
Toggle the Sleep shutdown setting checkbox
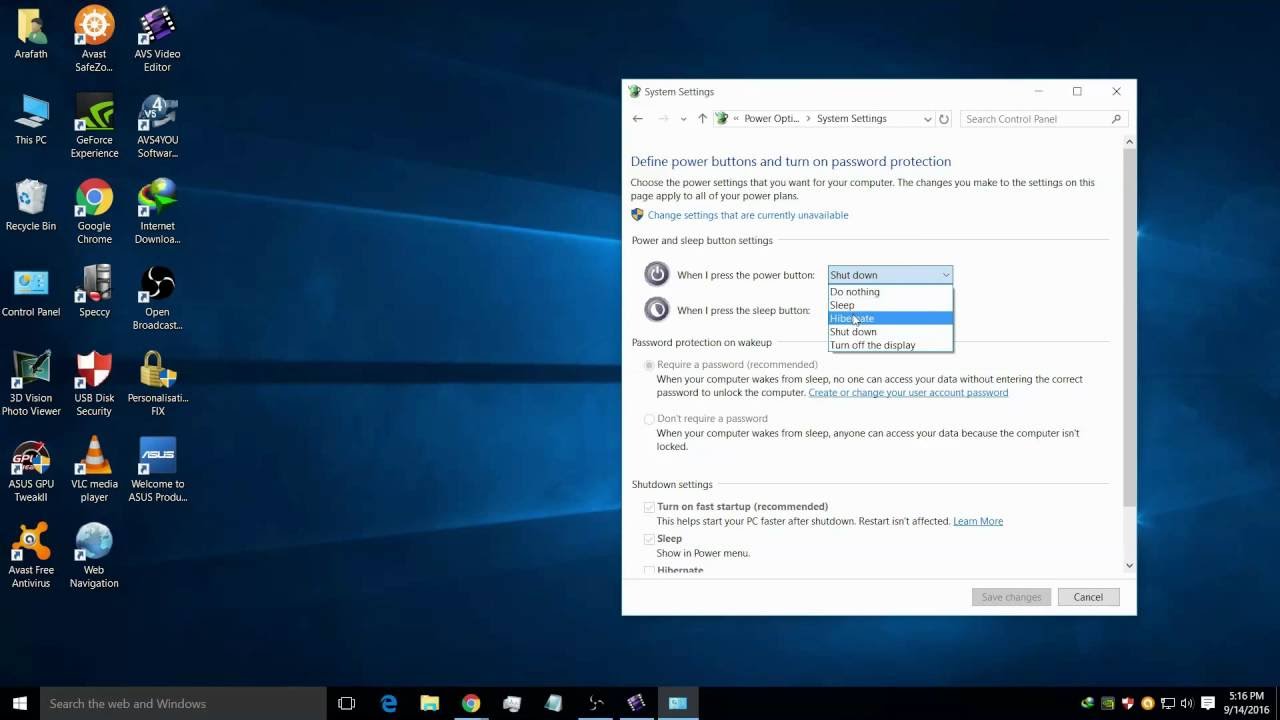pos(649,539)
